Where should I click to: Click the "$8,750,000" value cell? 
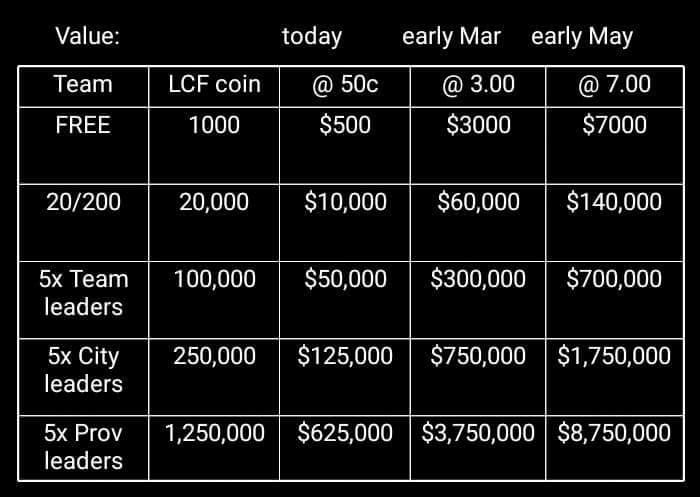pyautogui.click(x=614, y=433)
